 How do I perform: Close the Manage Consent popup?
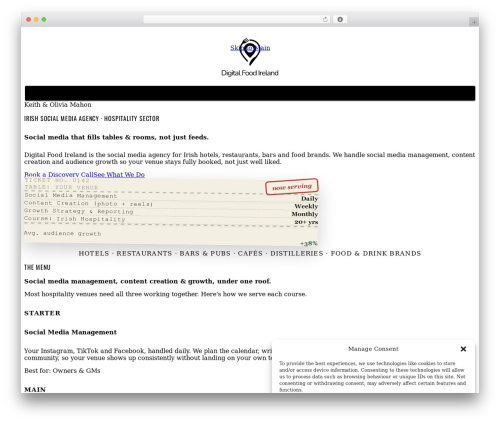463,349
